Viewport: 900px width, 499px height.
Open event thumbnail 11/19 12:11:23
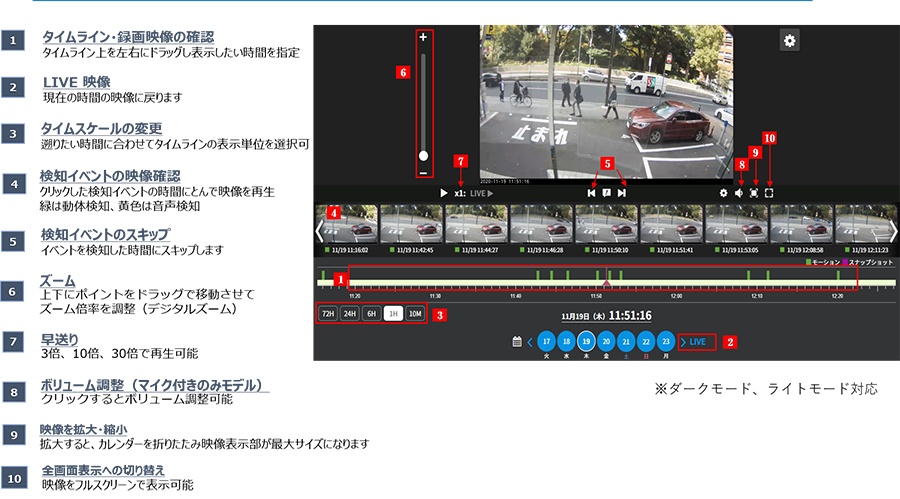click(866, 225)
